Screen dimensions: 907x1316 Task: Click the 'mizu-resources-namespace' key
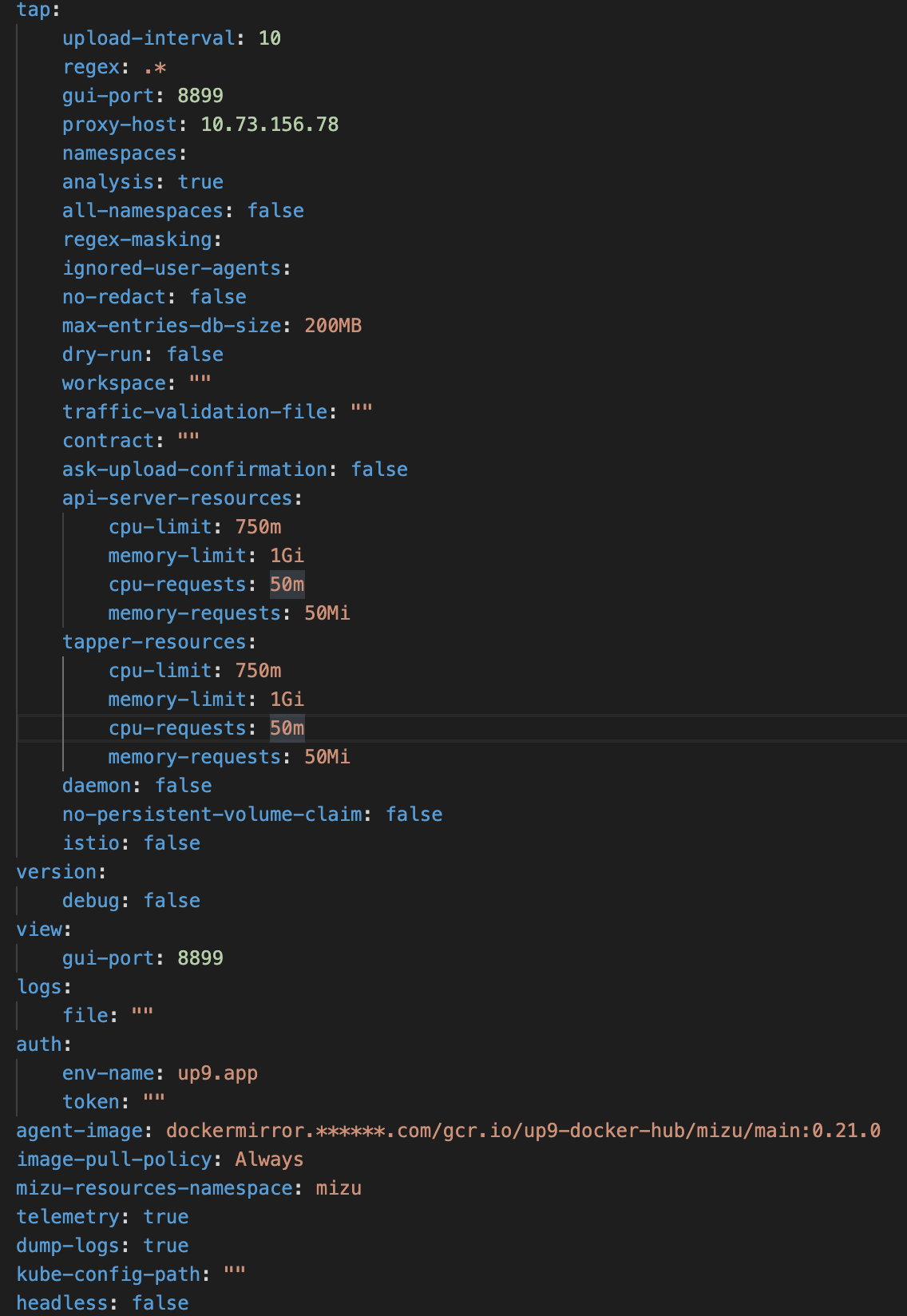tap(155, 1188)
